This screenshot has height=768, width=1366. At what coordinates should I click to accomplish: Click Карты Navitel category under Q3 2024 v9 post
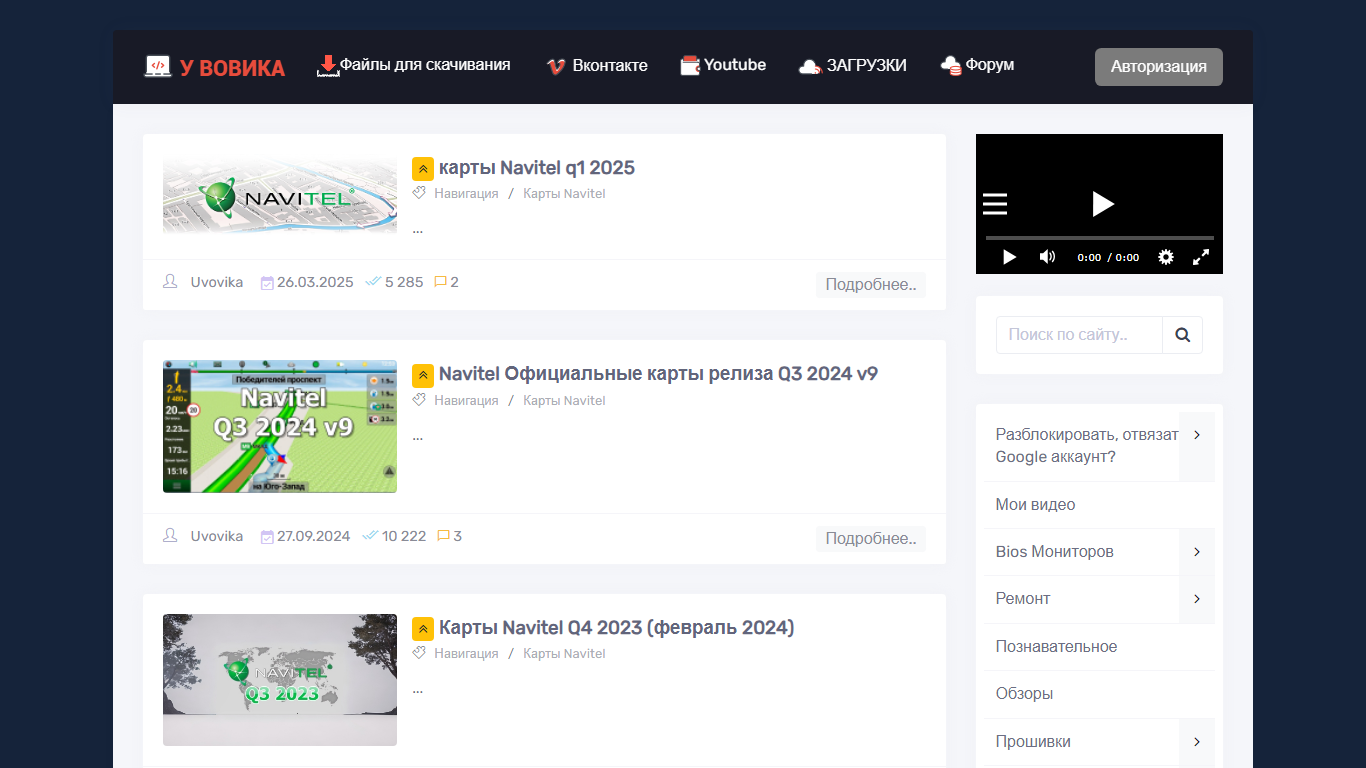(x=564, y=400)
